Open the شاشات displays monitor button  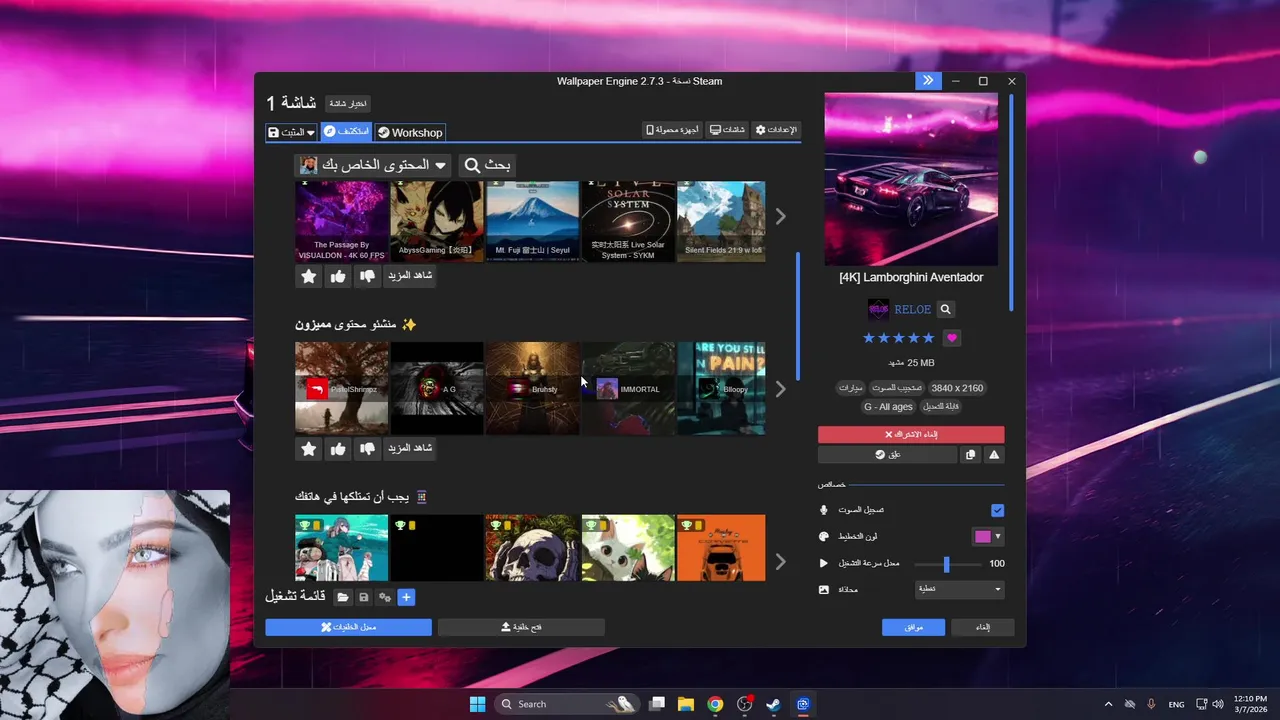[728, 130]
